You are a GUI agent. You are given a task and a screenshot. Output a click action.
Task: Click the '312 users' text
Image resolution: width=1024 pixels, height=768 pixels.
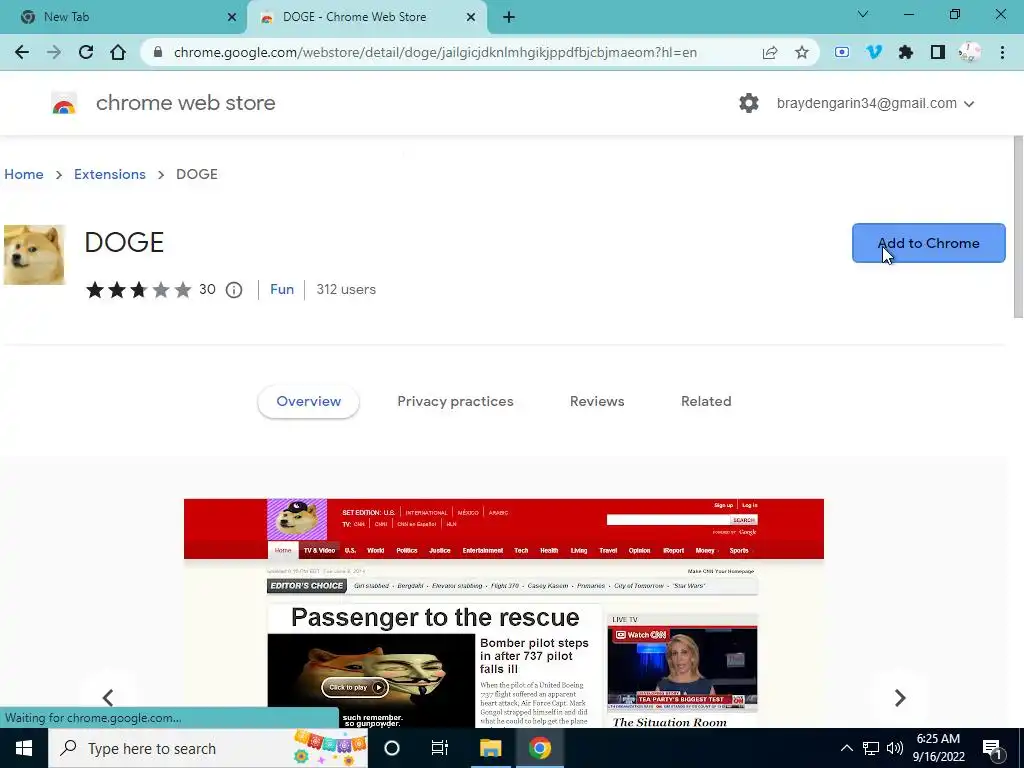pyautogui.click(x=346, y=289)
